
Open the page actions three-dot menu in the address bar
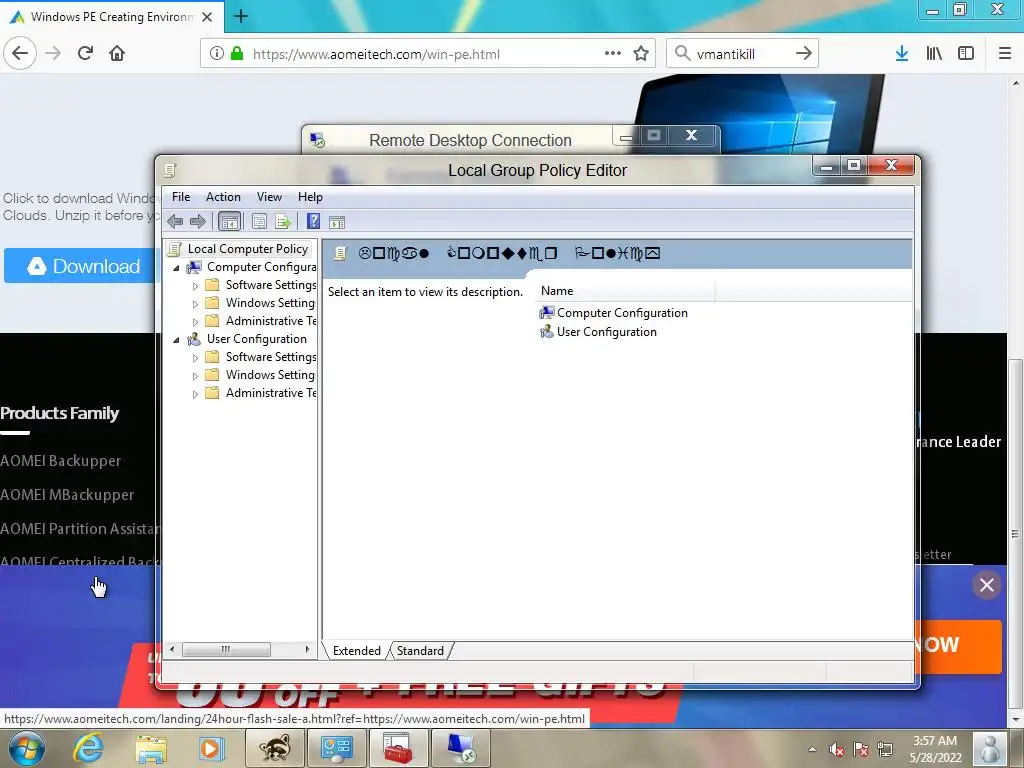(x=613, y=53)
